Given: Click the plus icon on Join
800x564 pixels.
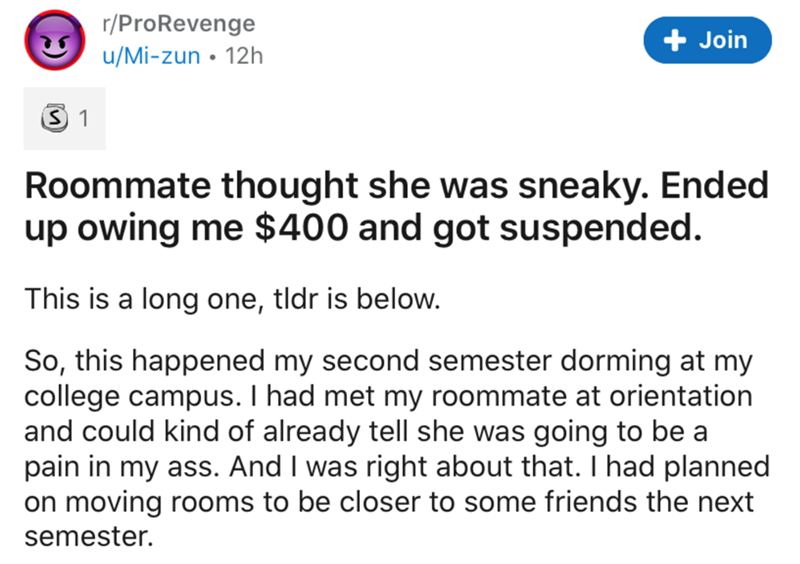Looking at the screenshot, I should click(x=676, y=40).
